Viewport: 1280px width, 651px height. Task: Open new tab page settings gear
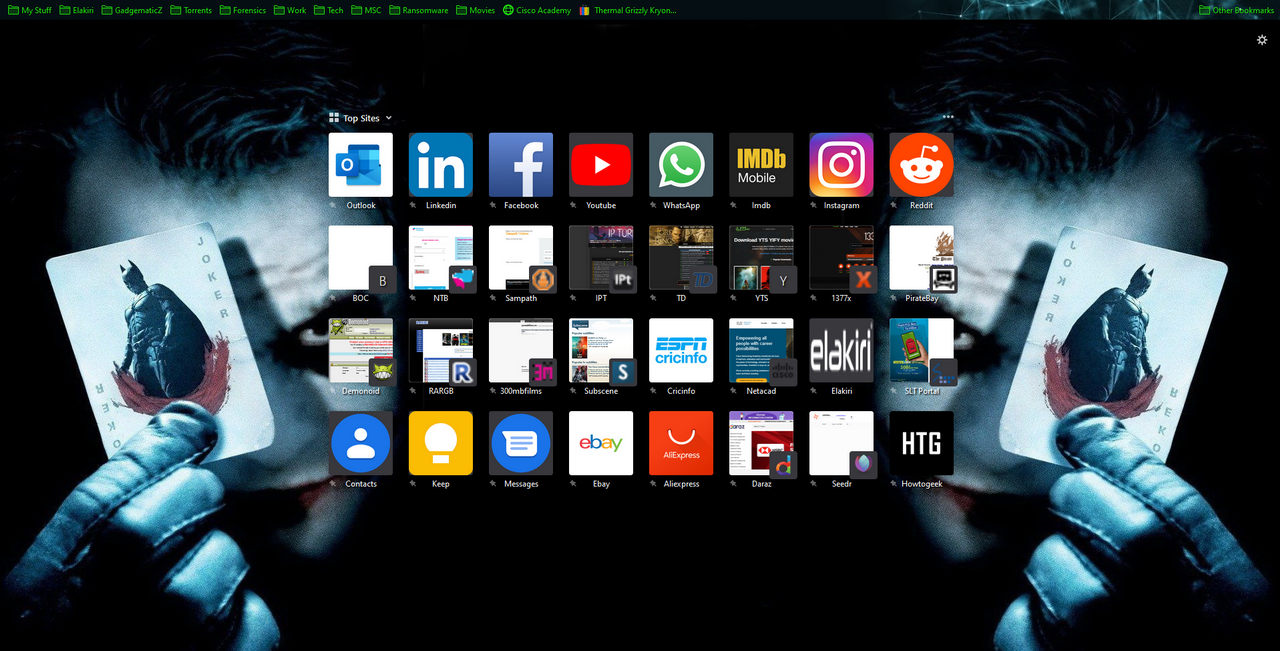click(x=1262, y=40)
